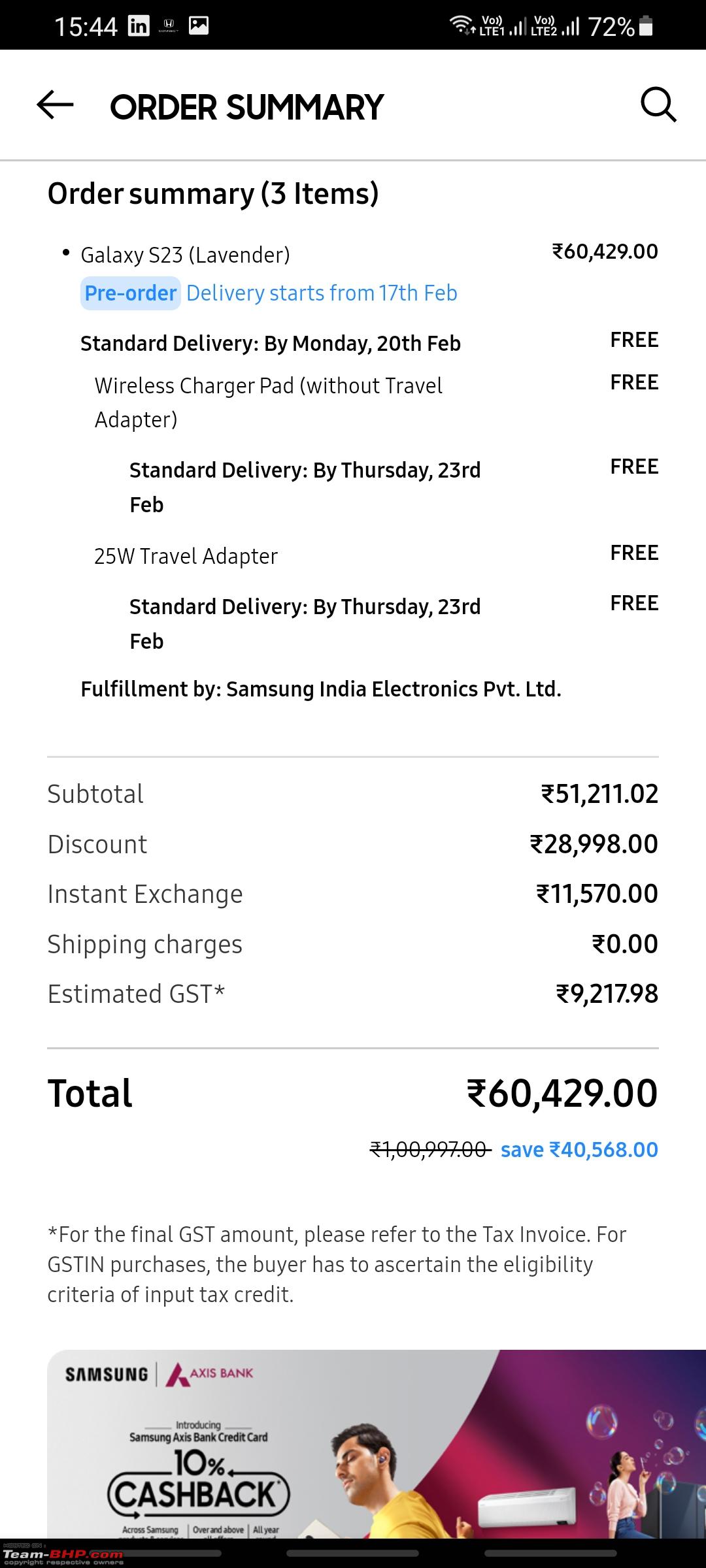Open search with magnifier icon
This screenshot has width=706, height=1568.
pos(658,105)
